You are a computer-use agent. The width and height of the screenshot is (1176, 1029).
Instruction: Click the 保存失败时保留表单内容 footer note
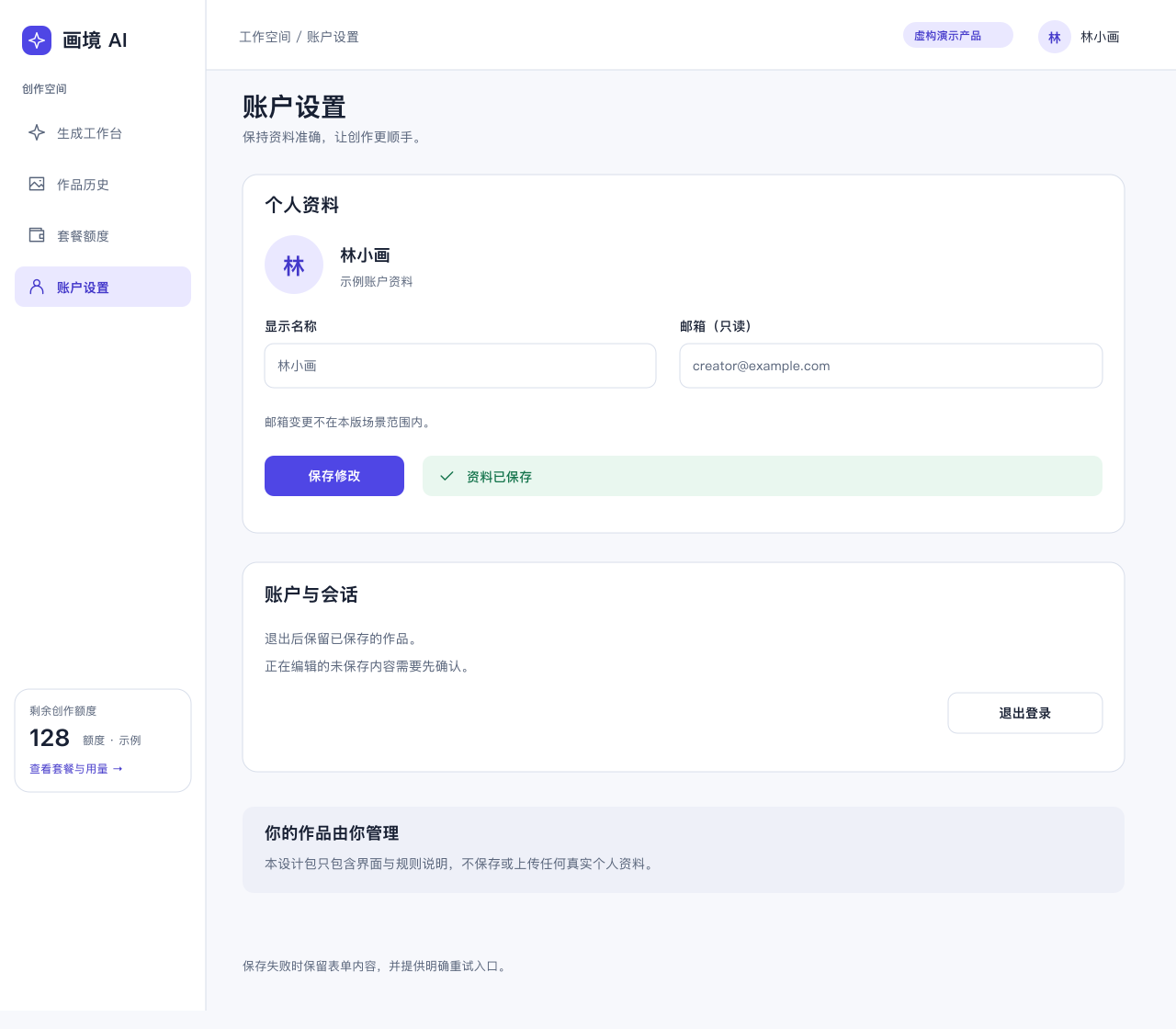click(375, 966)
